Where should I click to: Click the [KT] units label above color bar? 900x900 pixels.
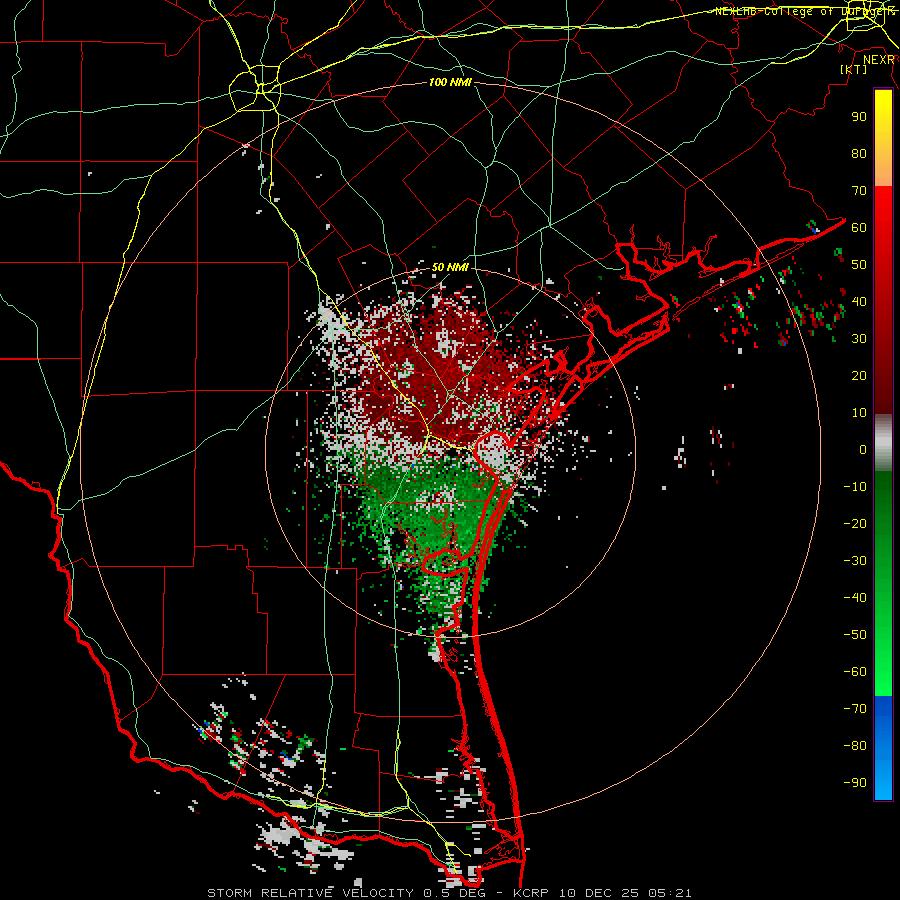pos(854,69)
